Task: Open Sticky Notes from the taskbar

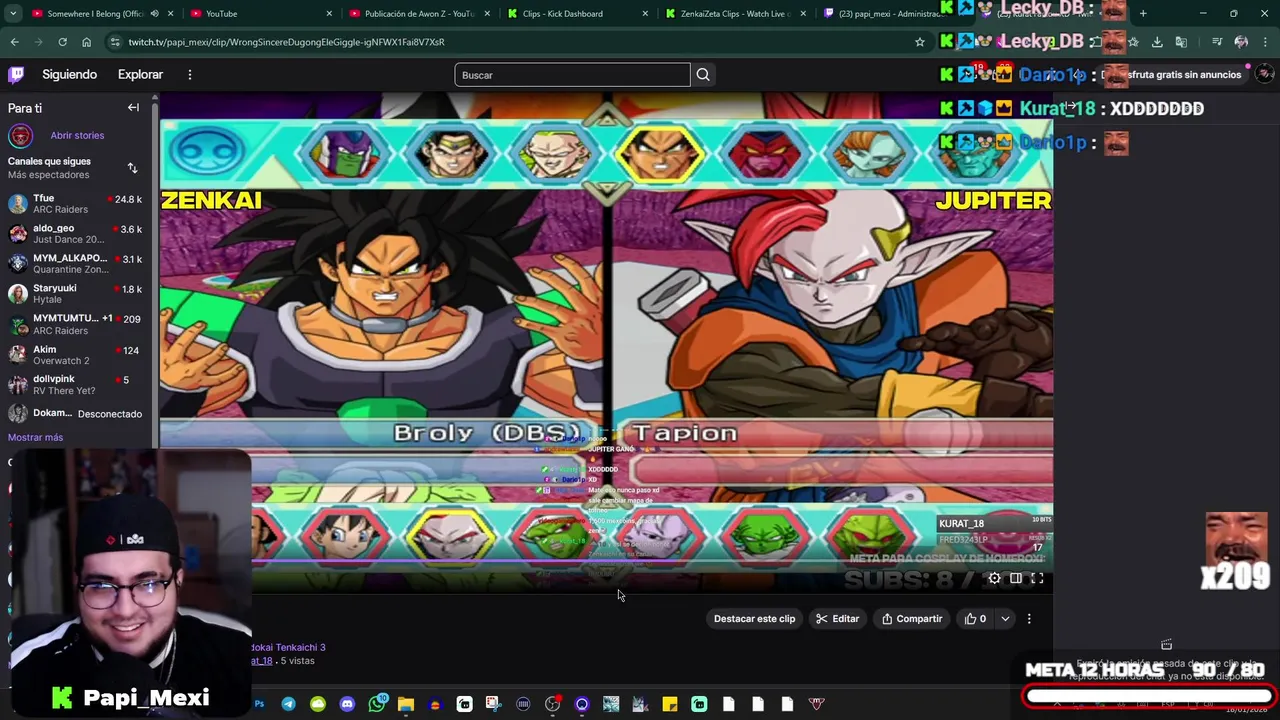Action: [x=670, y=704]
